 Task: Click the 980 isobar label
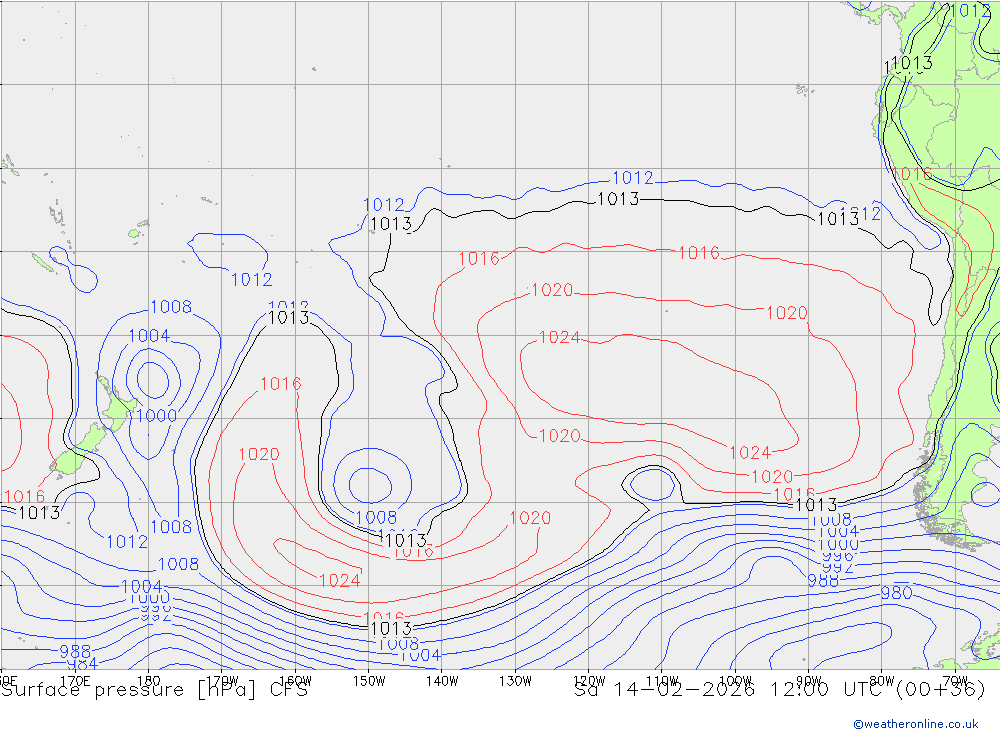(x=895, y=593)
